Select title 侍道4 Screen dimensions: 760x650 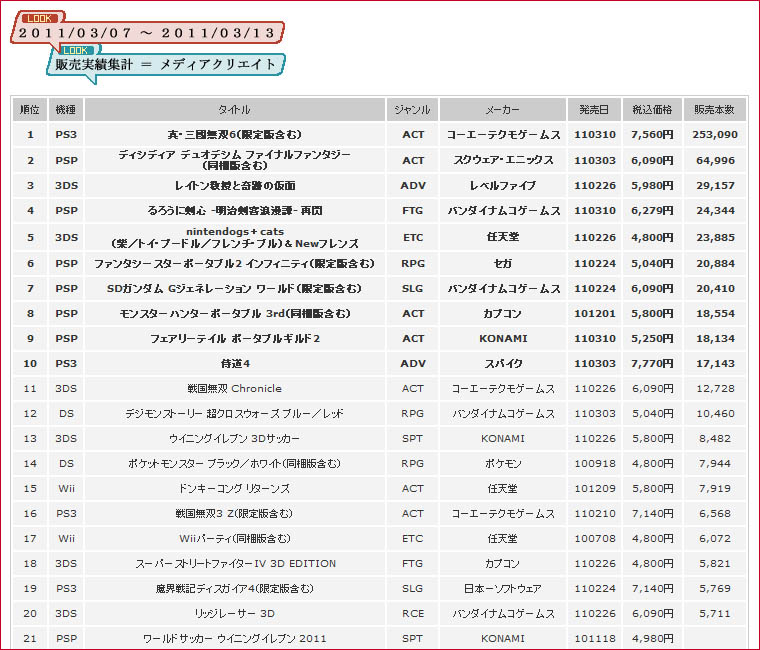click(x=235, y=364)
